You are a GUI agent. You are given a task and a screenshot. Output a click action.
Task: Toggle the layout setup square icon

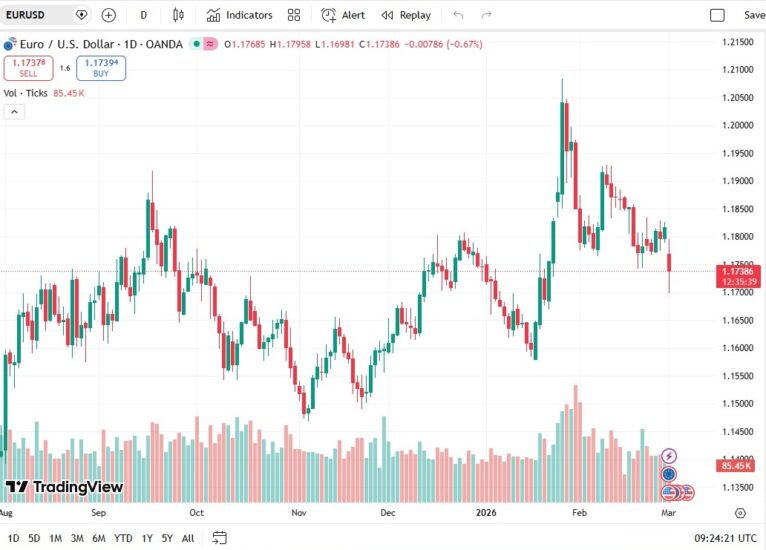(717, 15)
